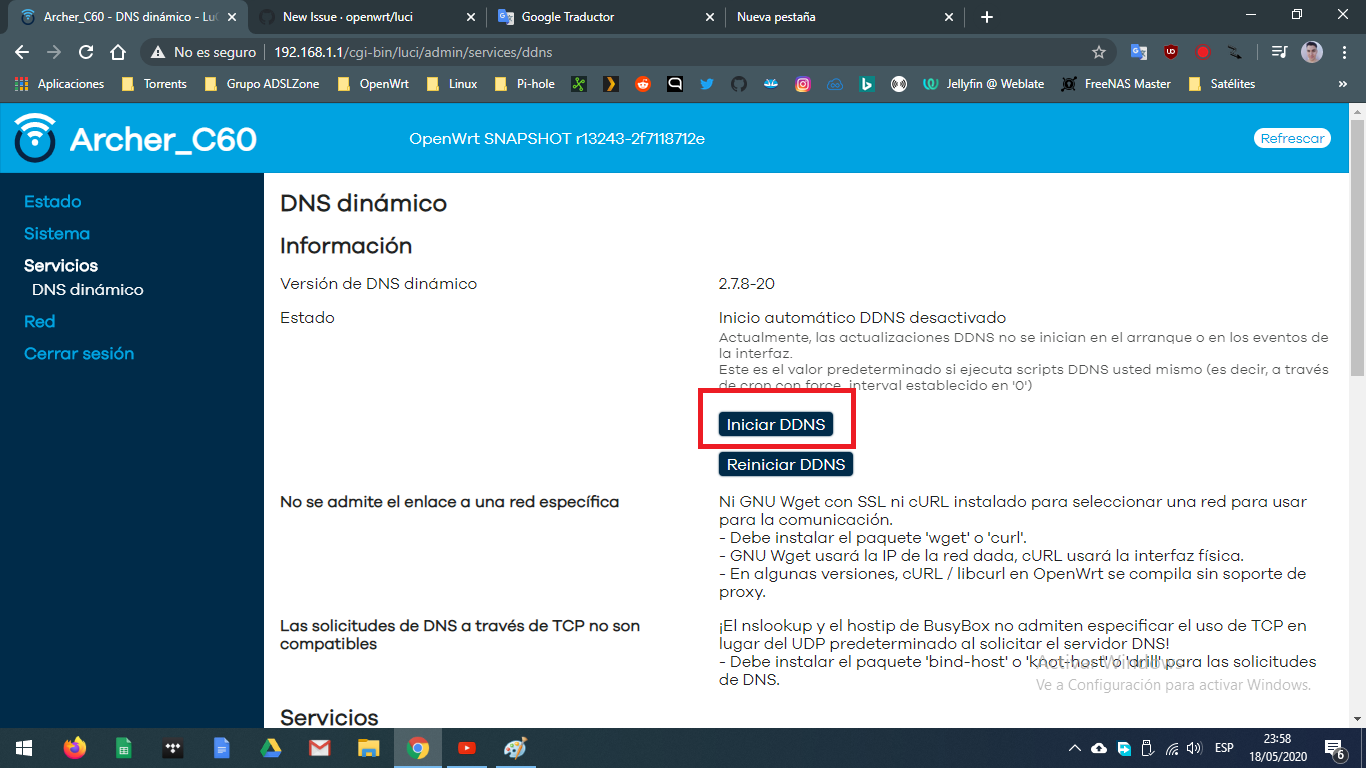Open the GitHub bookmark icon
1366x768 pixels.
point(740,84)
